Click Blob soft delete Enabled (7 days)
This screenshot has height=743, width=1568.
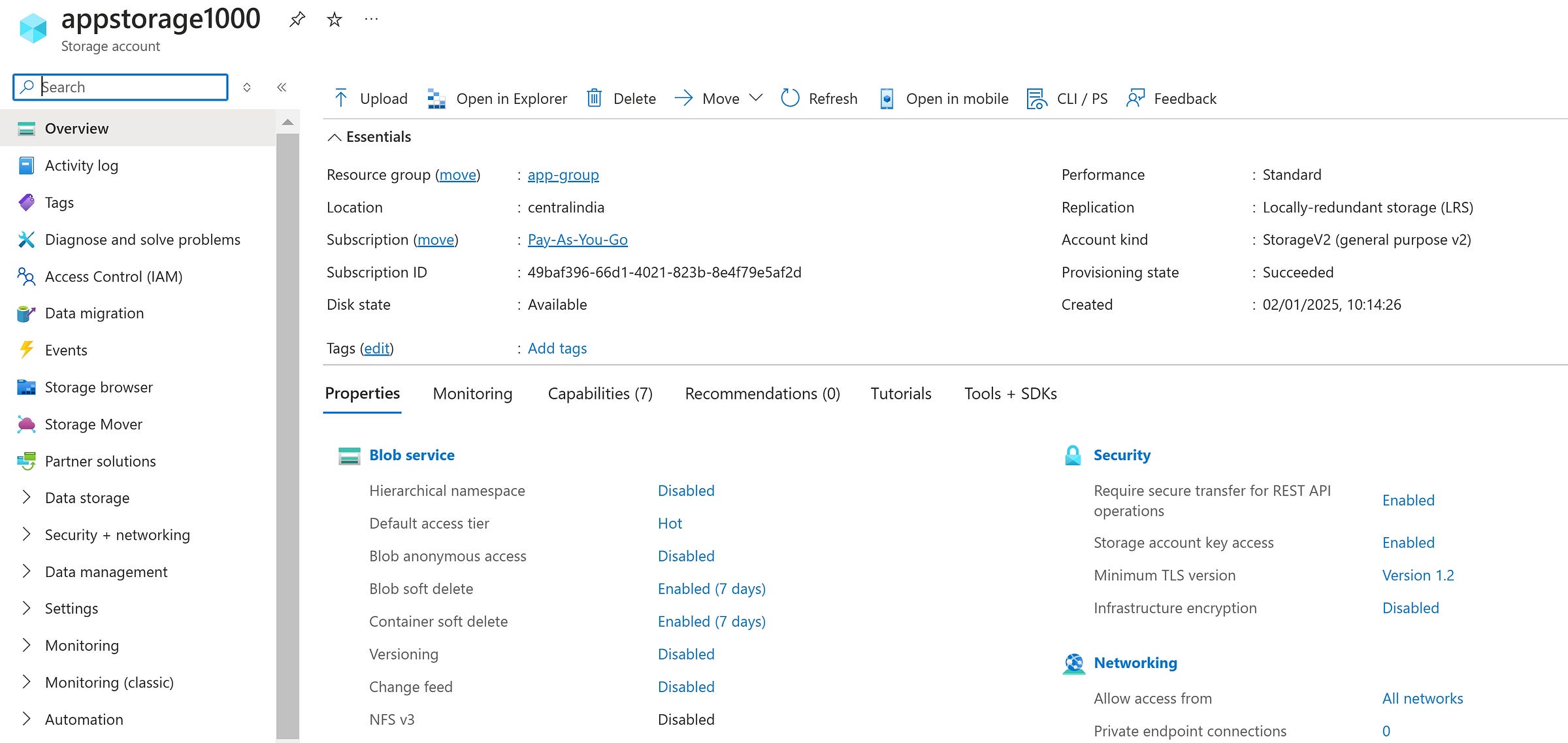coord(711,589)
